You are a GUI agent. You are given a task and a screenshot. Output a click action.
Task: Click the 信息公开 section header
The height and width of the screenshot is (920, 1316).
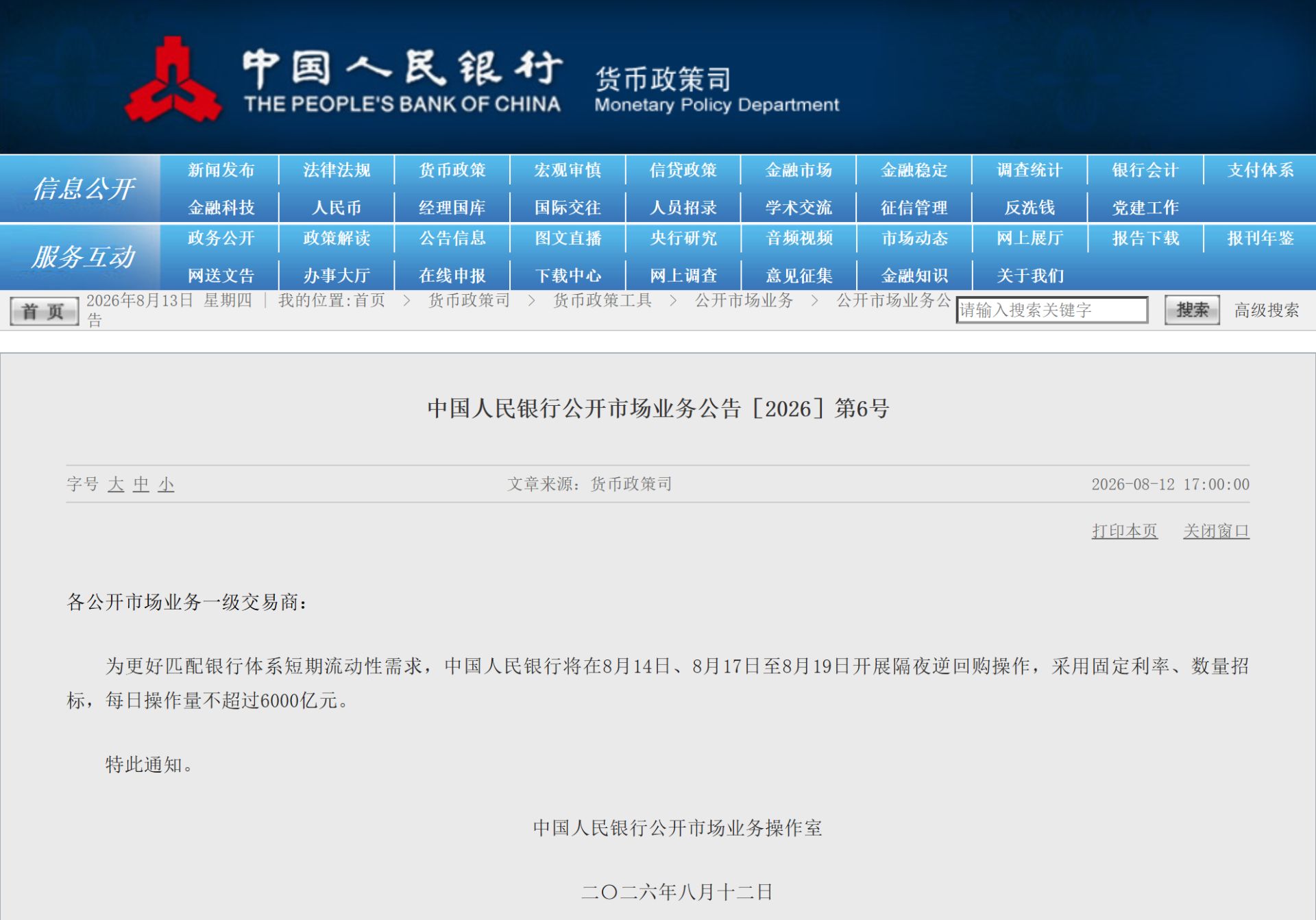pos(84,189)
